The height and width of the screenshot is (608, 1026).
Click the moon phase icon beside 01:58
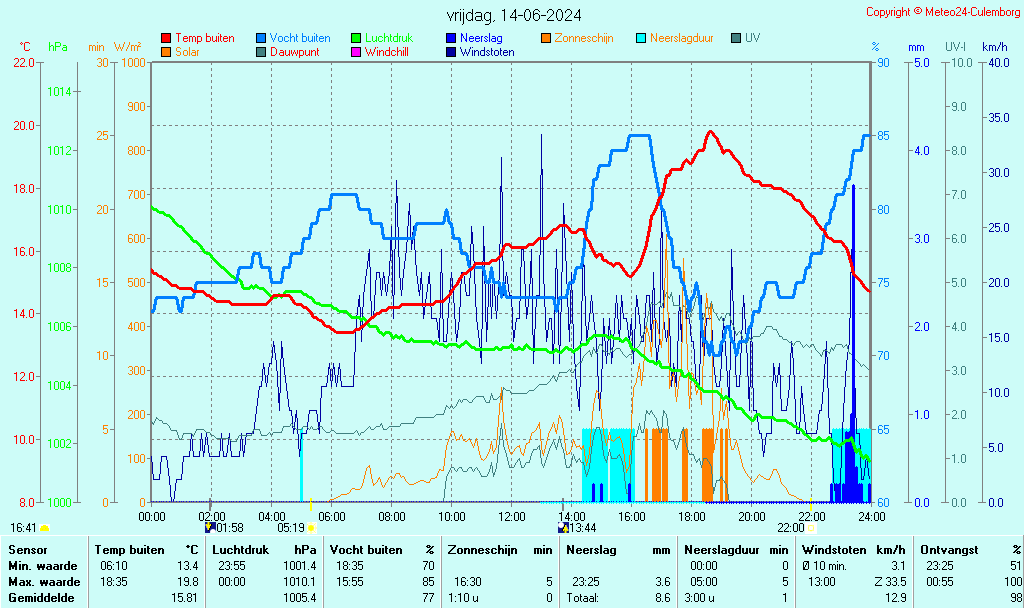(210, 526)
